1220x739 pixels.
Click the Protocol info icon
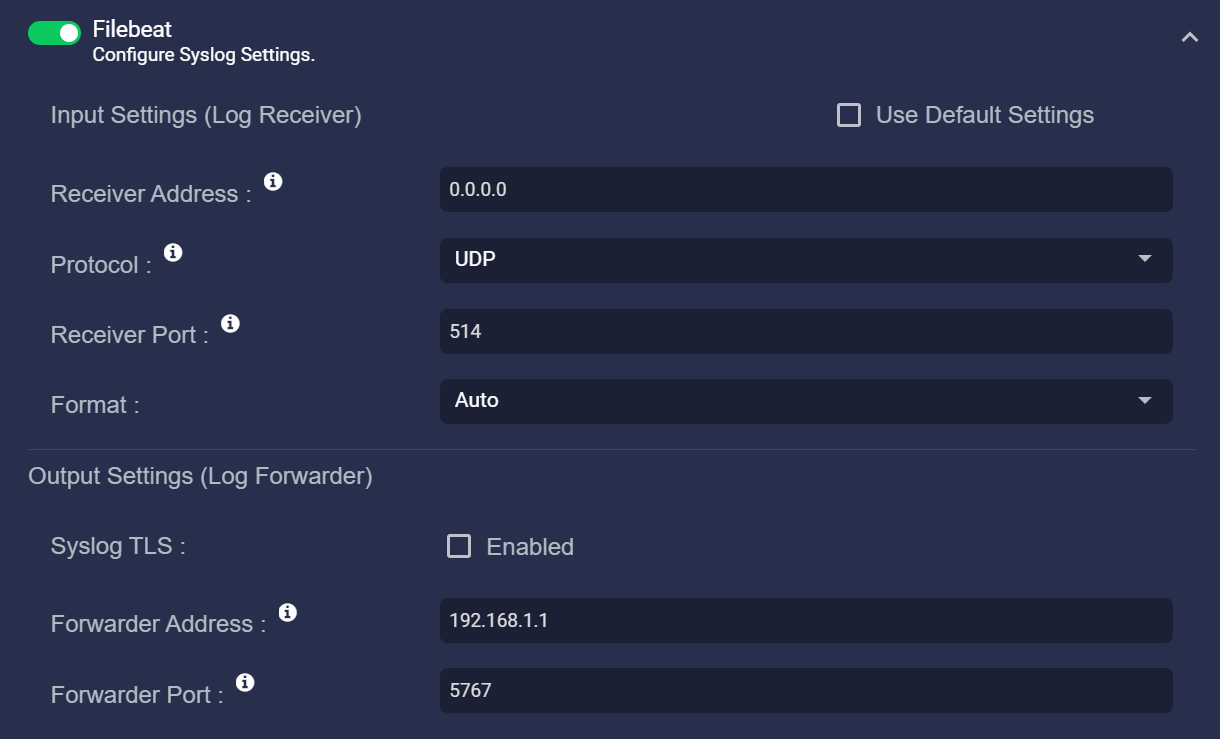[x=173, y=253]
